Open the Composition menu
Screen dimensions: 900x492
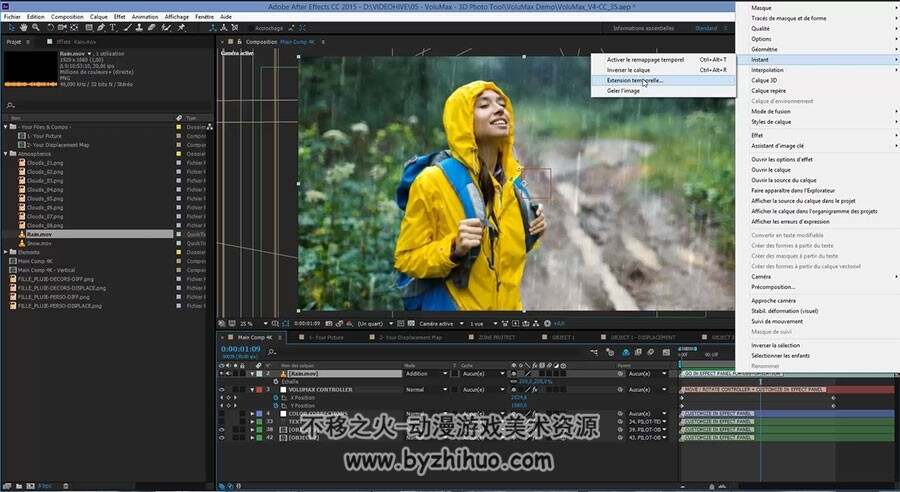pyautogui.click(x=67, y=17)
